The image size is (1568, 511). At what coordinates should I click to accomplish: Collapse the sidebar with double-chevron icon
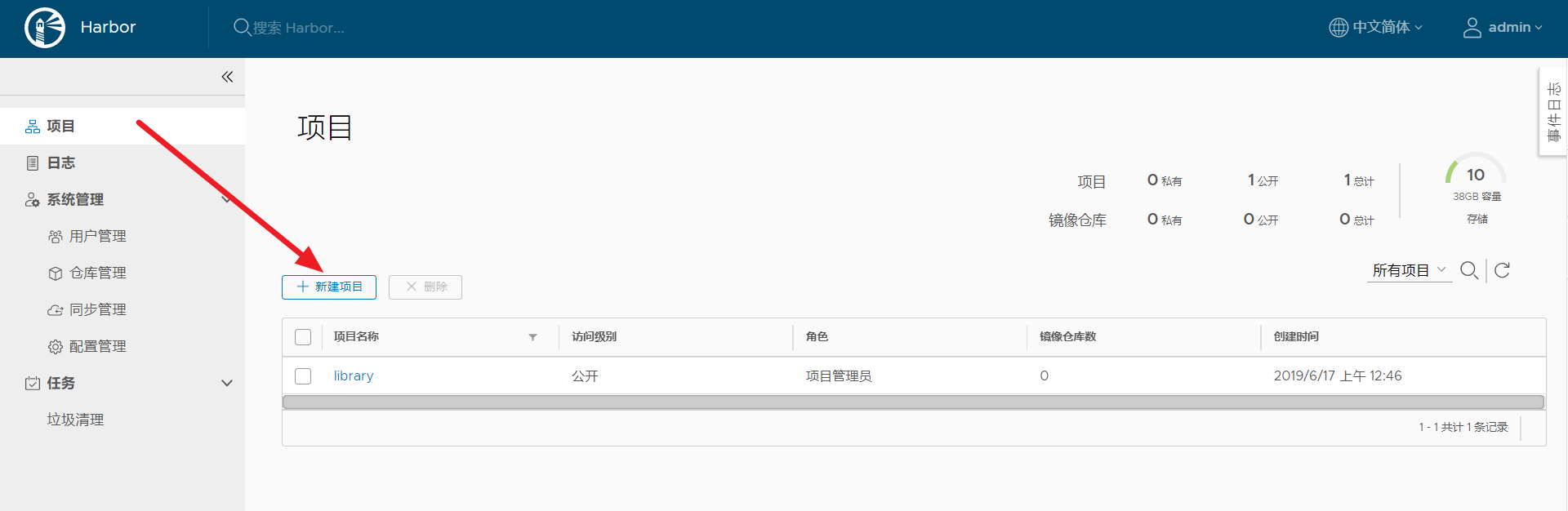coord(227,77)
